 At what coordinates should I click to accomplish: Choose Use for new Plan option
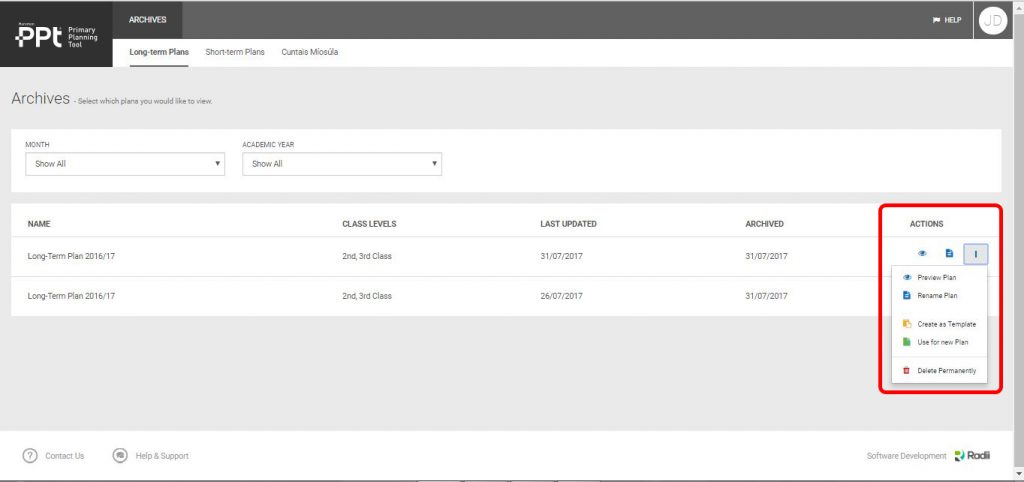click(x=942, y=342)
